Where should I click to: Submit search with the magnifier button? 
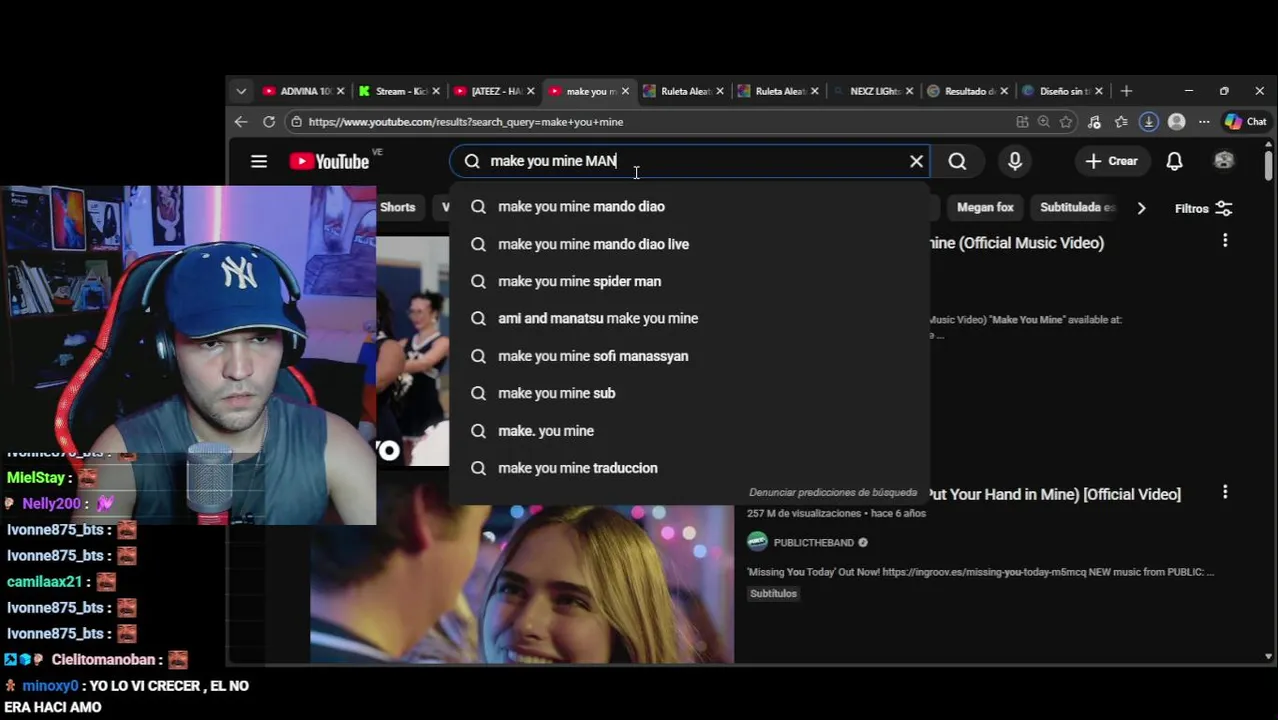click(957, 161)
